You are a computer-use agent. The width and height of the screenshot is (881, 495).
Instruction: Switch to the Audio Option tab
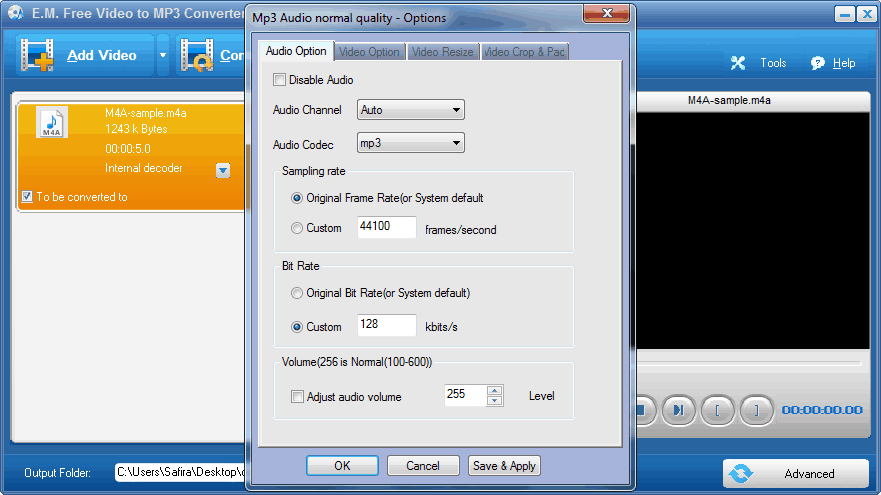tap(296, 51)
